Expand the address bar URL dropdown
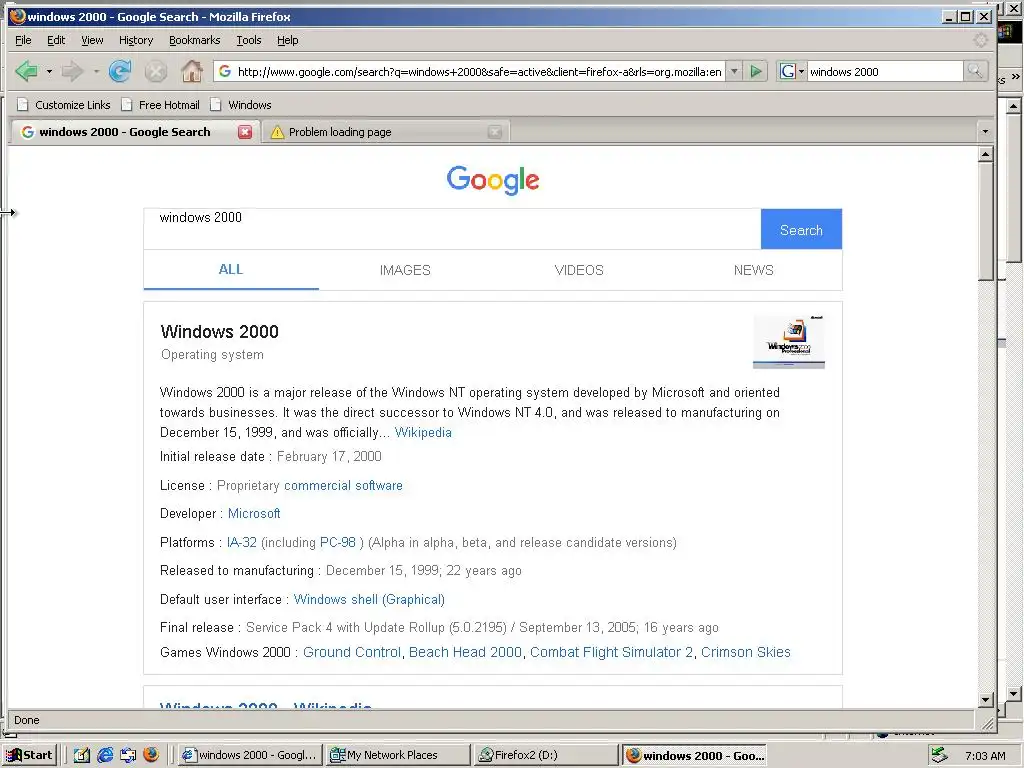This screenshot has width=1024, height=768. (734, 71)
